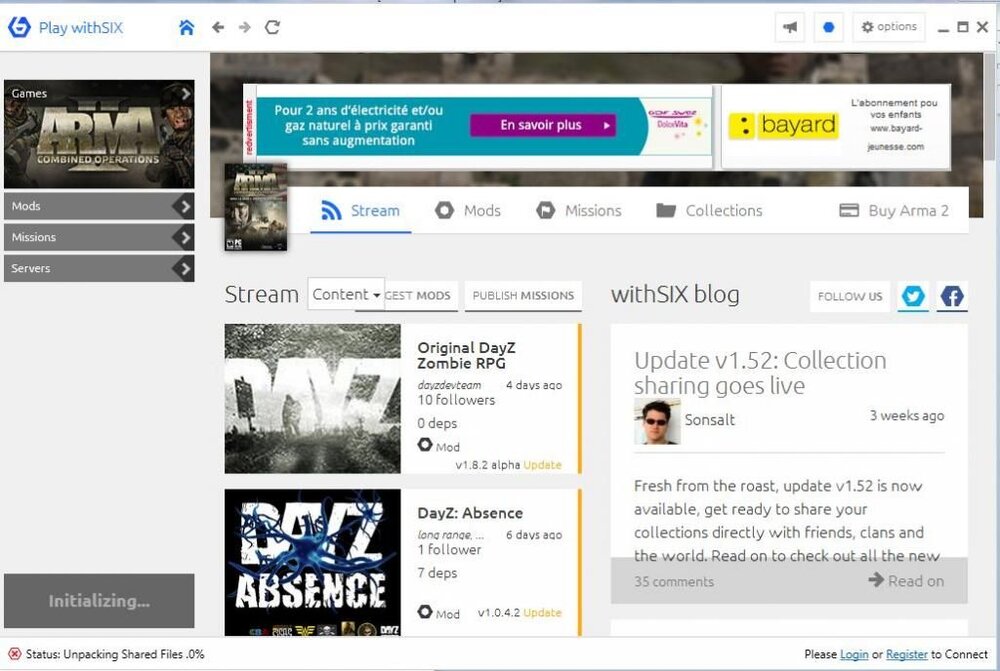Select the Missions sidebar item
This screenshot has height=671, width=1000.
(x=99, y=237)
